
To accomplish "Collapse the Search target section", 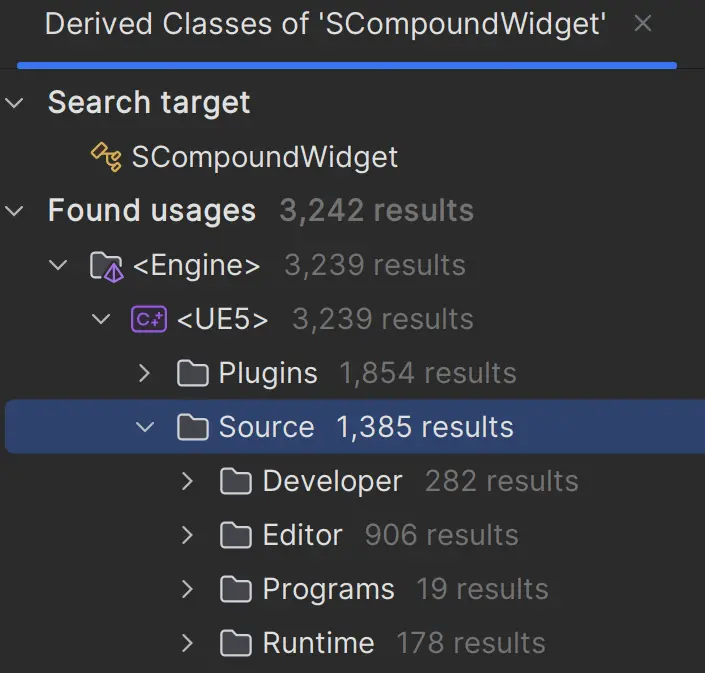I will click(15, 103).
